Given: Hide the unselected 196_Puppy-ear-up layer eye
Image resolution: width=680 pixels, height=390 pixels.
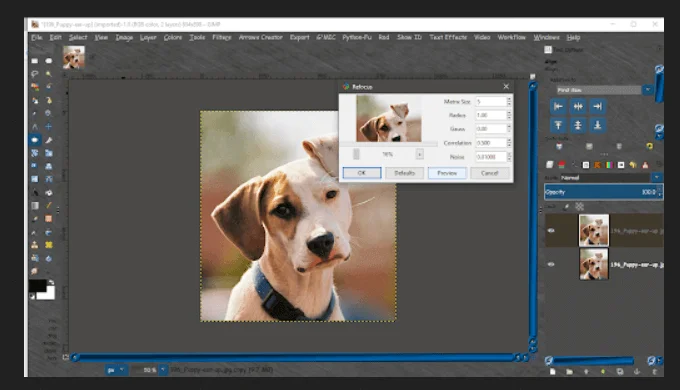Looking at the screenshot, I should pos(551,264).
